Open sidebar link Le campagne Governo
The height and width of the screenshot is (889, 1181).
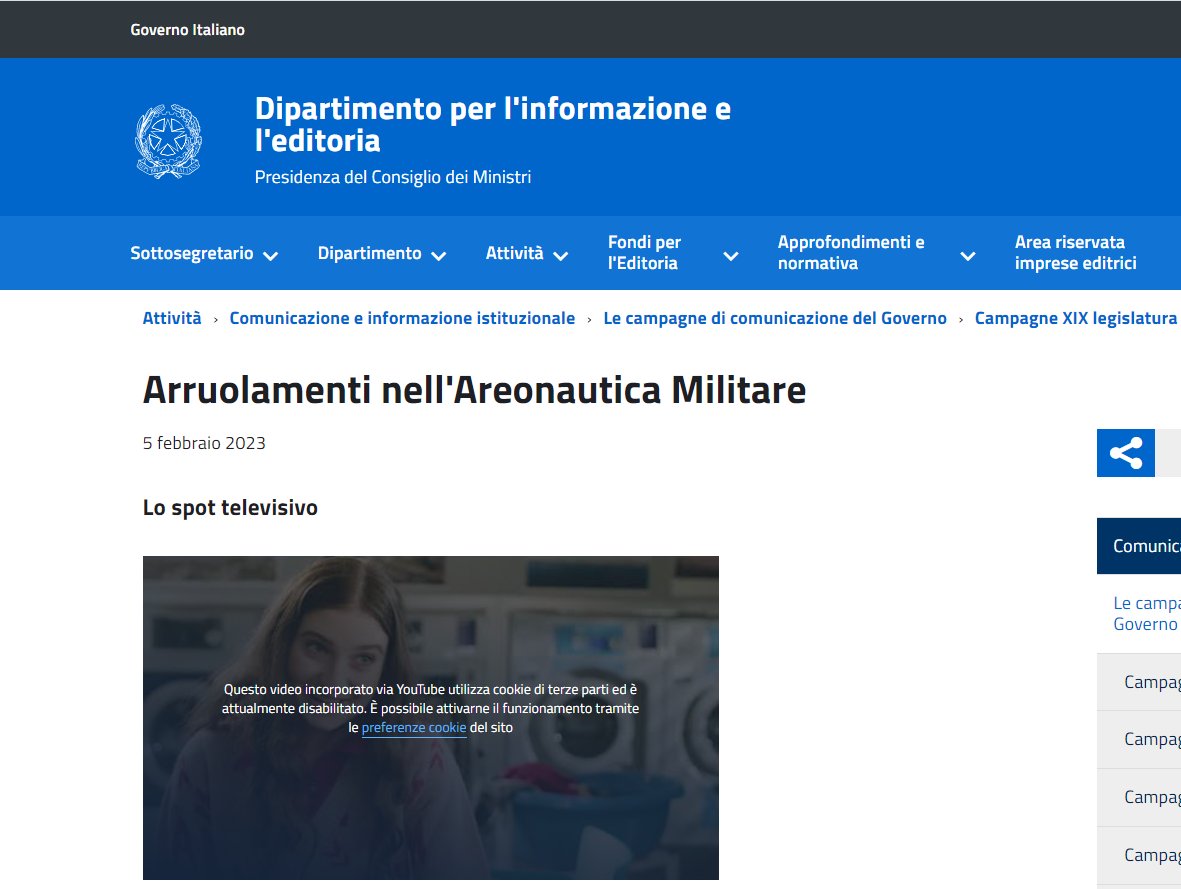pyautogui.click(x=1146, y=613)
